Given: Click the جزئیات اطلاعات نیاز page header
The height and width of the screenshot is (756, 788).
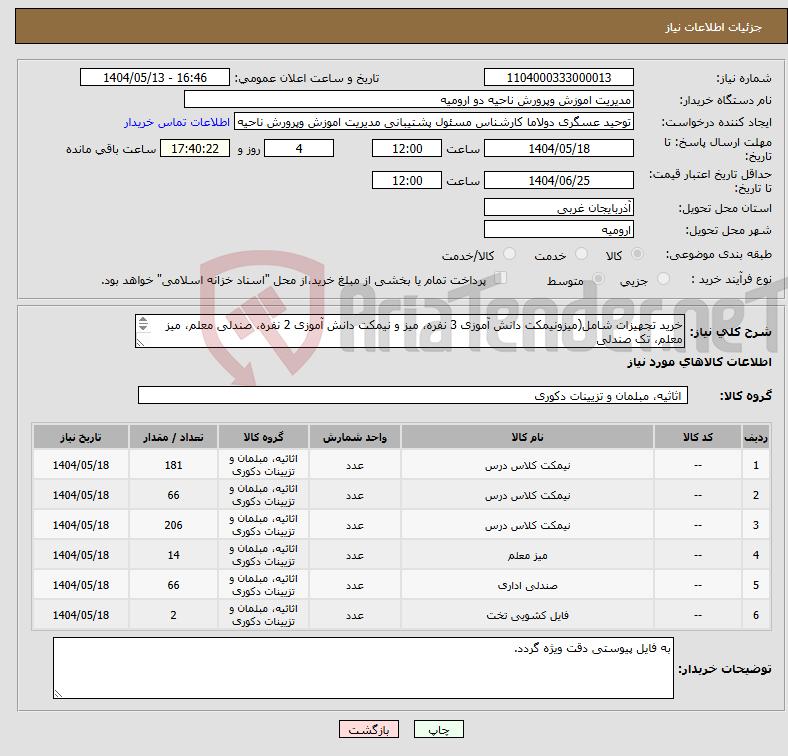Looking at the screenshot, I should tap(714, 27).
